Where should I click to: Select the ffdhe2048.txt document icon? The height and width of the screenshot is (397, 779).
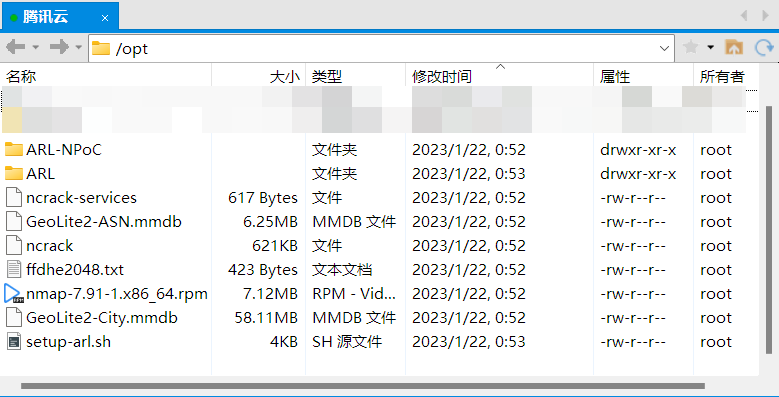(14, 269)
